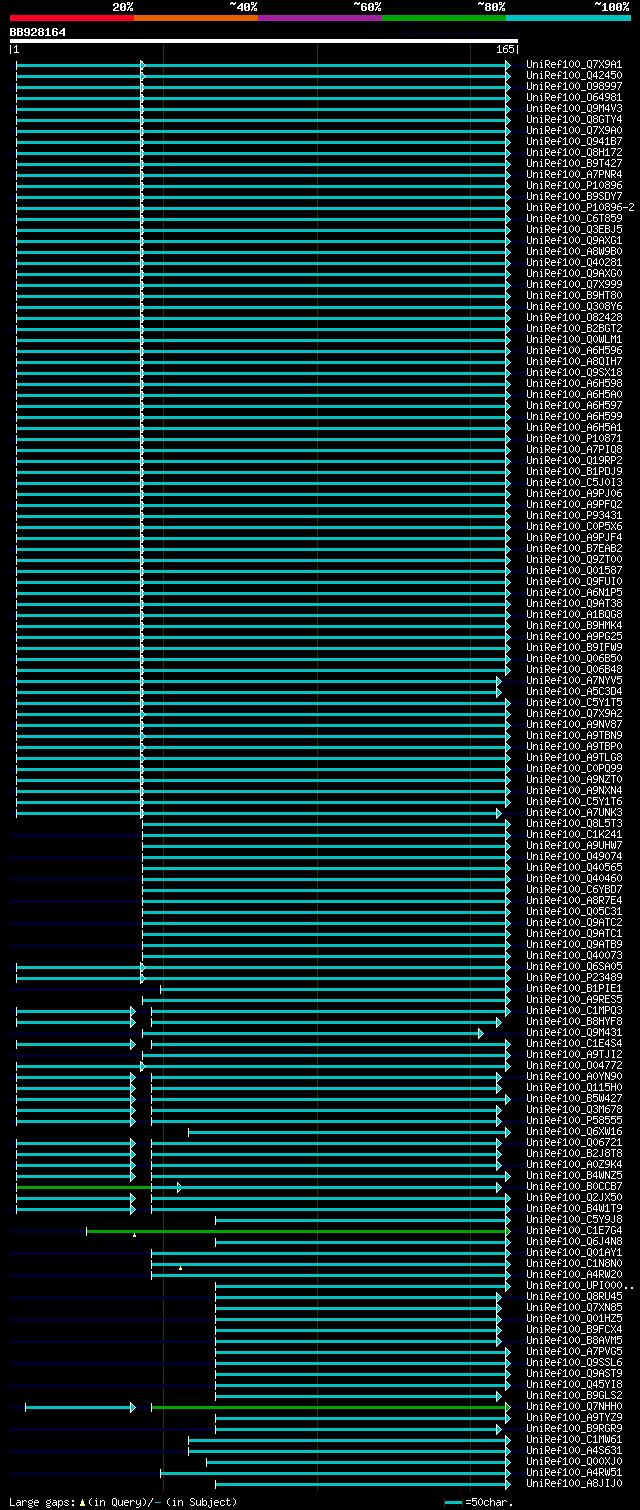The width and height of the screenshot is (640, 1510).
Task: Click the '=50char.' scale legend text
Action: tap(488, 1502)
